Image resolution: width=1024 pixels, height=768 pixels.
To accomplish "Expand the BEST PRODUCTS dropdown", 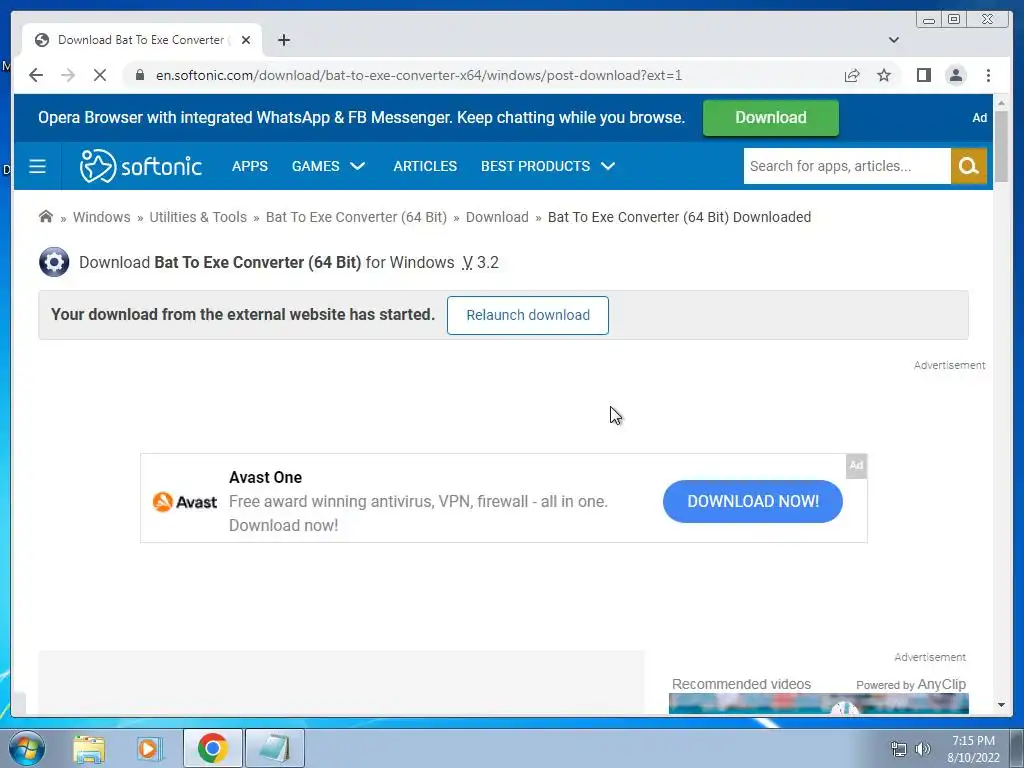I will [x=548, y=166].
